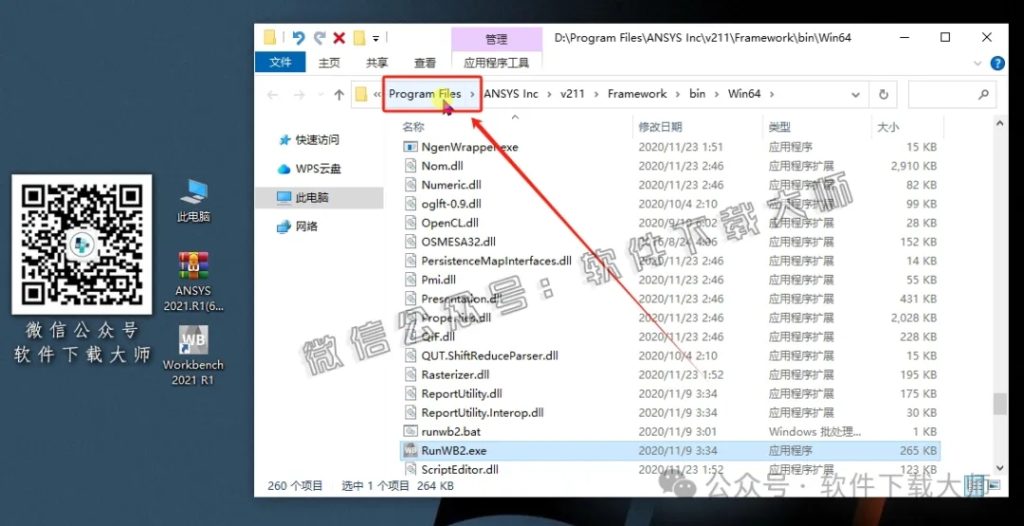Click the QR code image on desktop
This screenshot has width=1024, height=526.
pyautogui.click(x=82, y=244)
